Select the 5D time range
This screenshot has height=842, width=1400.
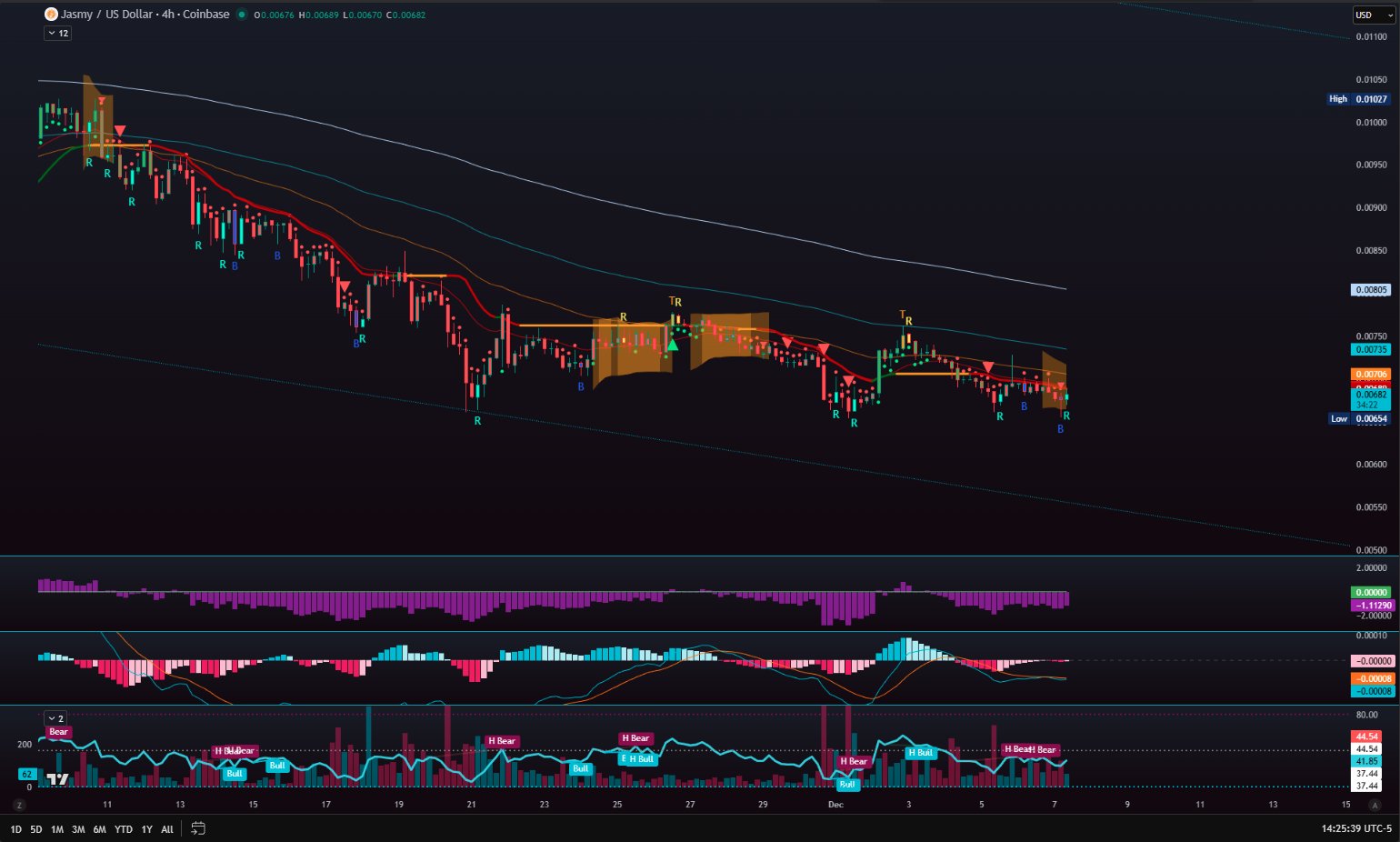36,829
